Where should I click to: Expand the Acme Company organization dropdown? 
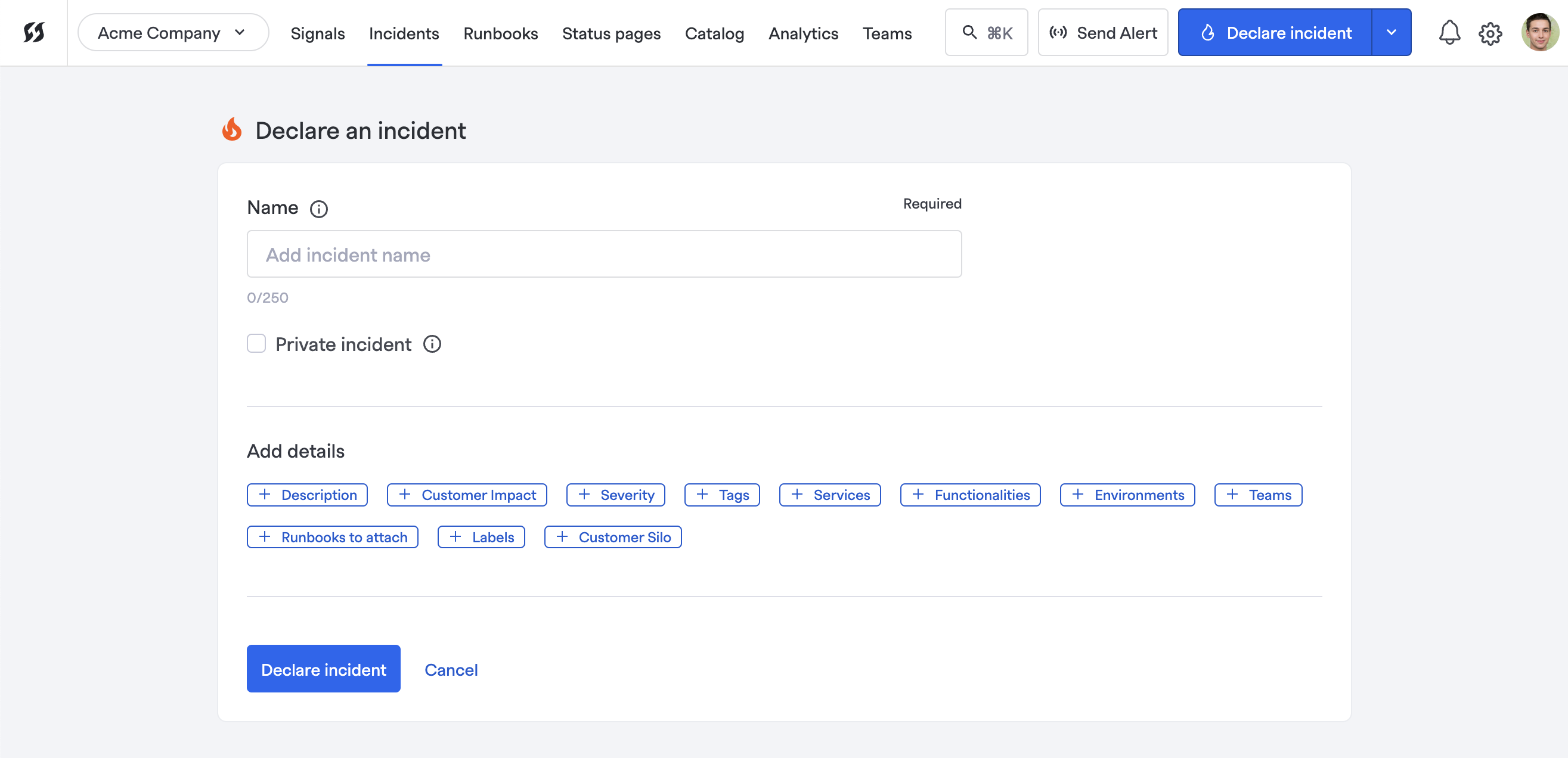(173, 32)
